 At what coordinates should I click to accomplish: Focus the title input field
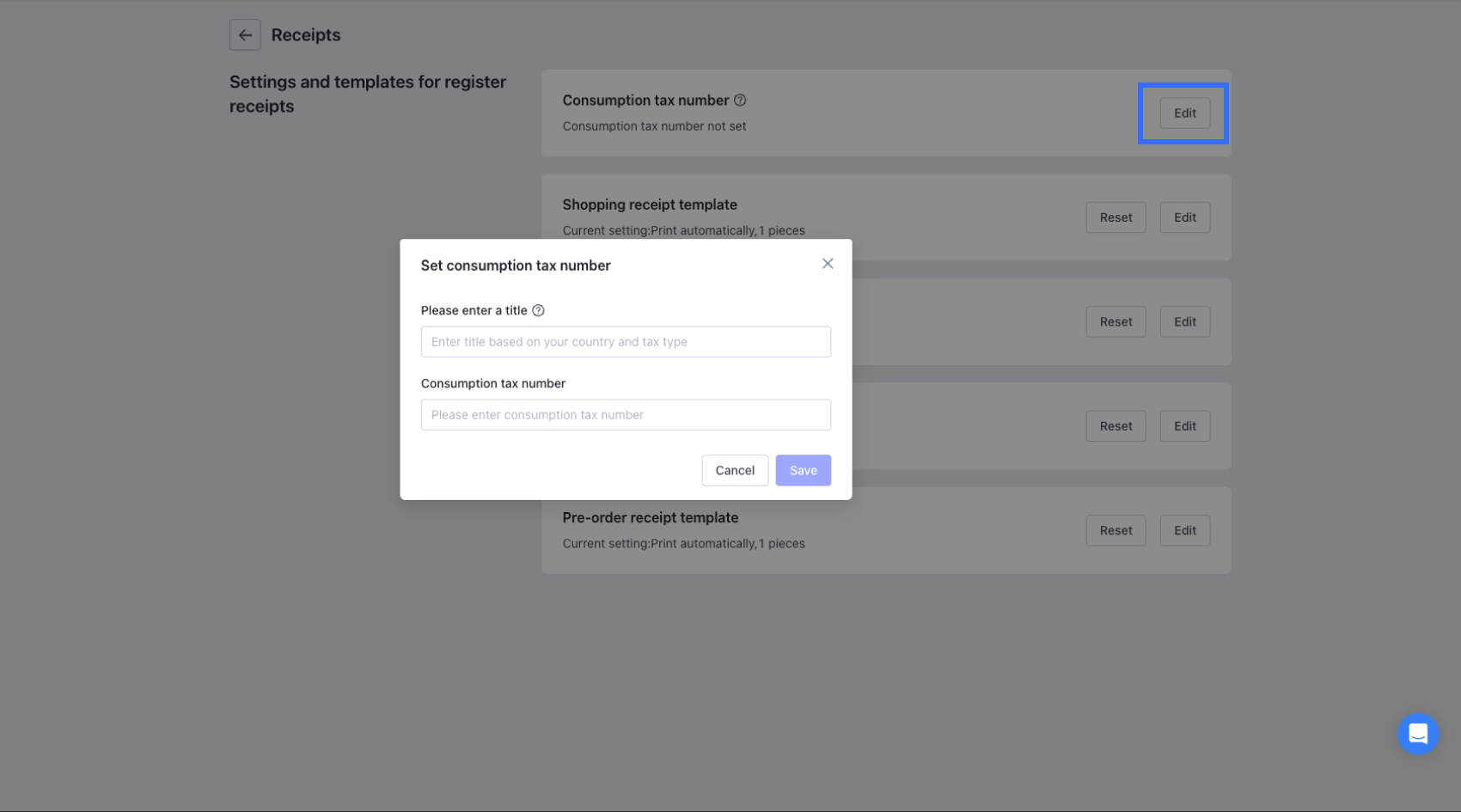(x=626, y=342)
